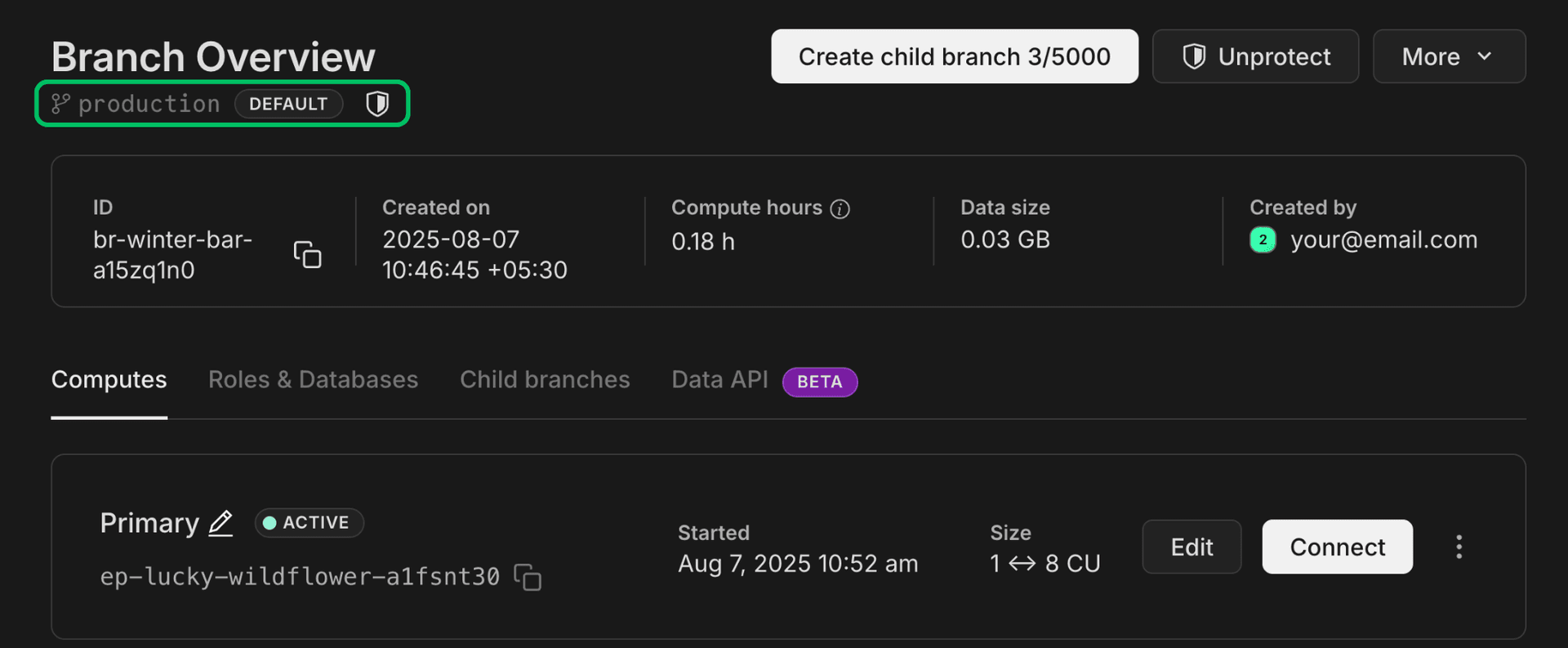1568x648 pixels.
Task: Click the shield icon beside DEFAULT badge
Action: pos(377,104)
